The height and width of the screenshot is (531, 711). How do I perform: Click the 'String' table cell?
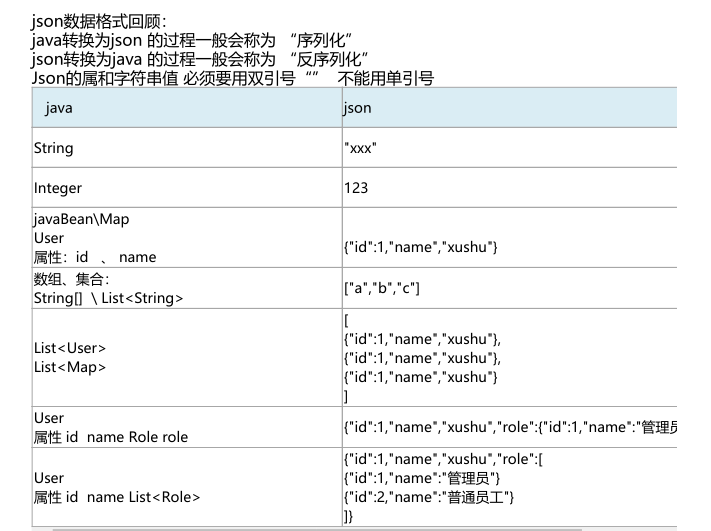187,148
